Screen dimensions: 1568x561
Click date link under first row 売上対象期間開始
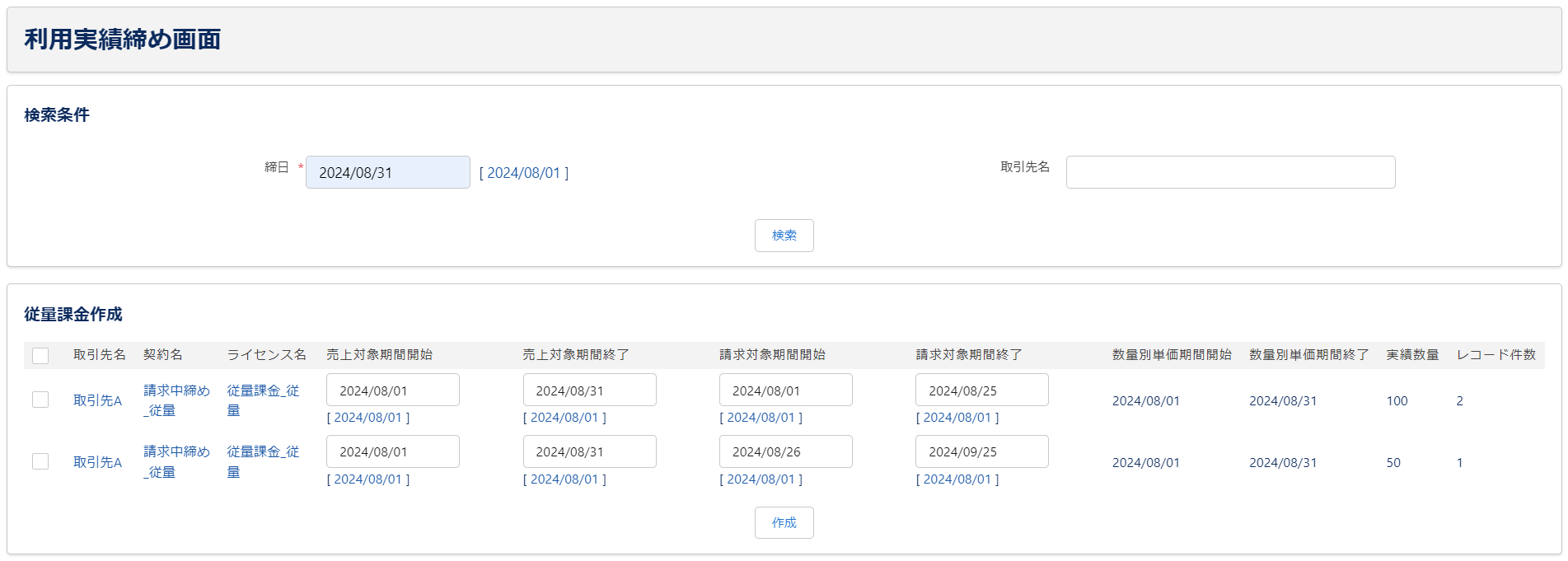click(x=367, y=418)
